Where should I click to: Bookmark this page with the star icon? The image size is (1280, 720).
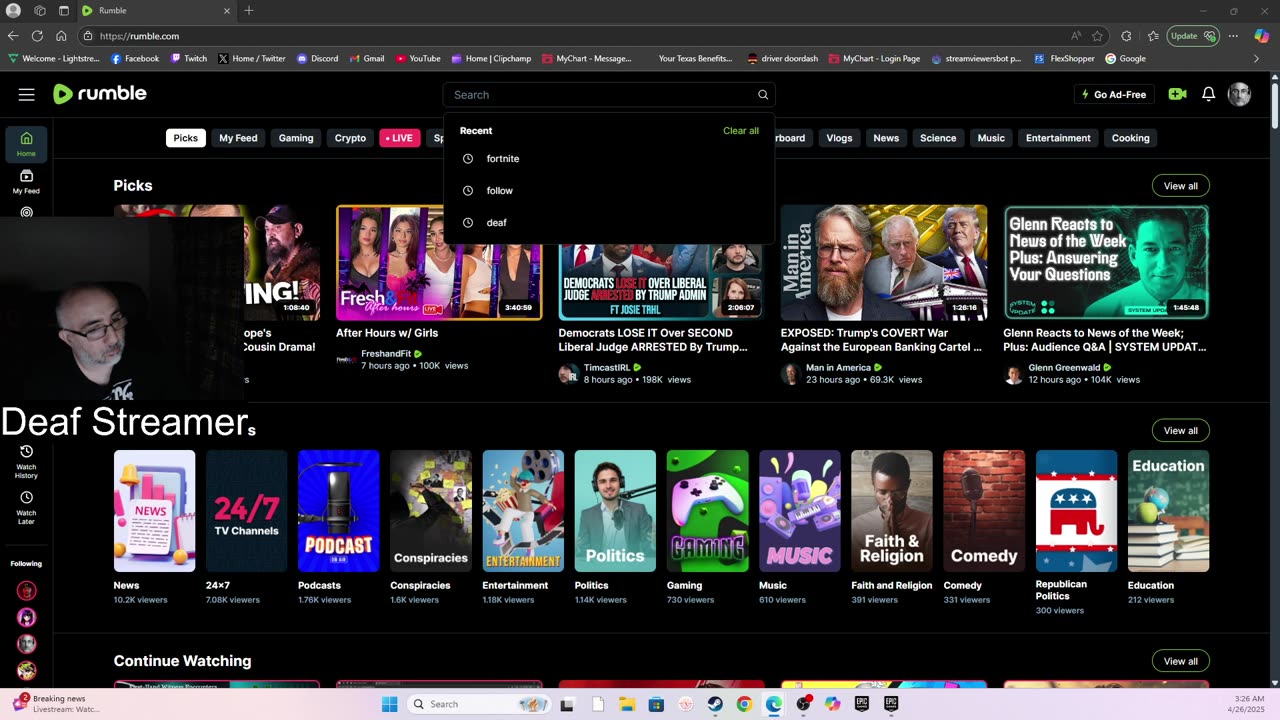click(x=1097, y=36)
